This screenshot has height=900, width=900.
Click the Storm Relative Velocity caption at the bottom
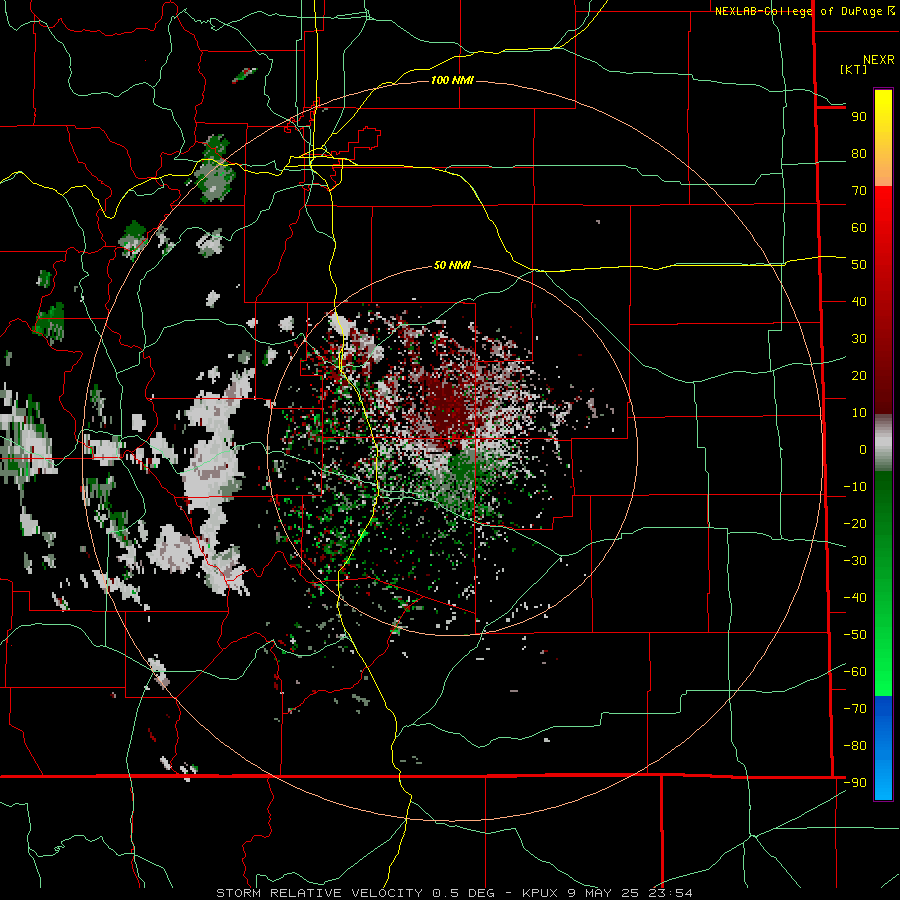tap(454, 893)
